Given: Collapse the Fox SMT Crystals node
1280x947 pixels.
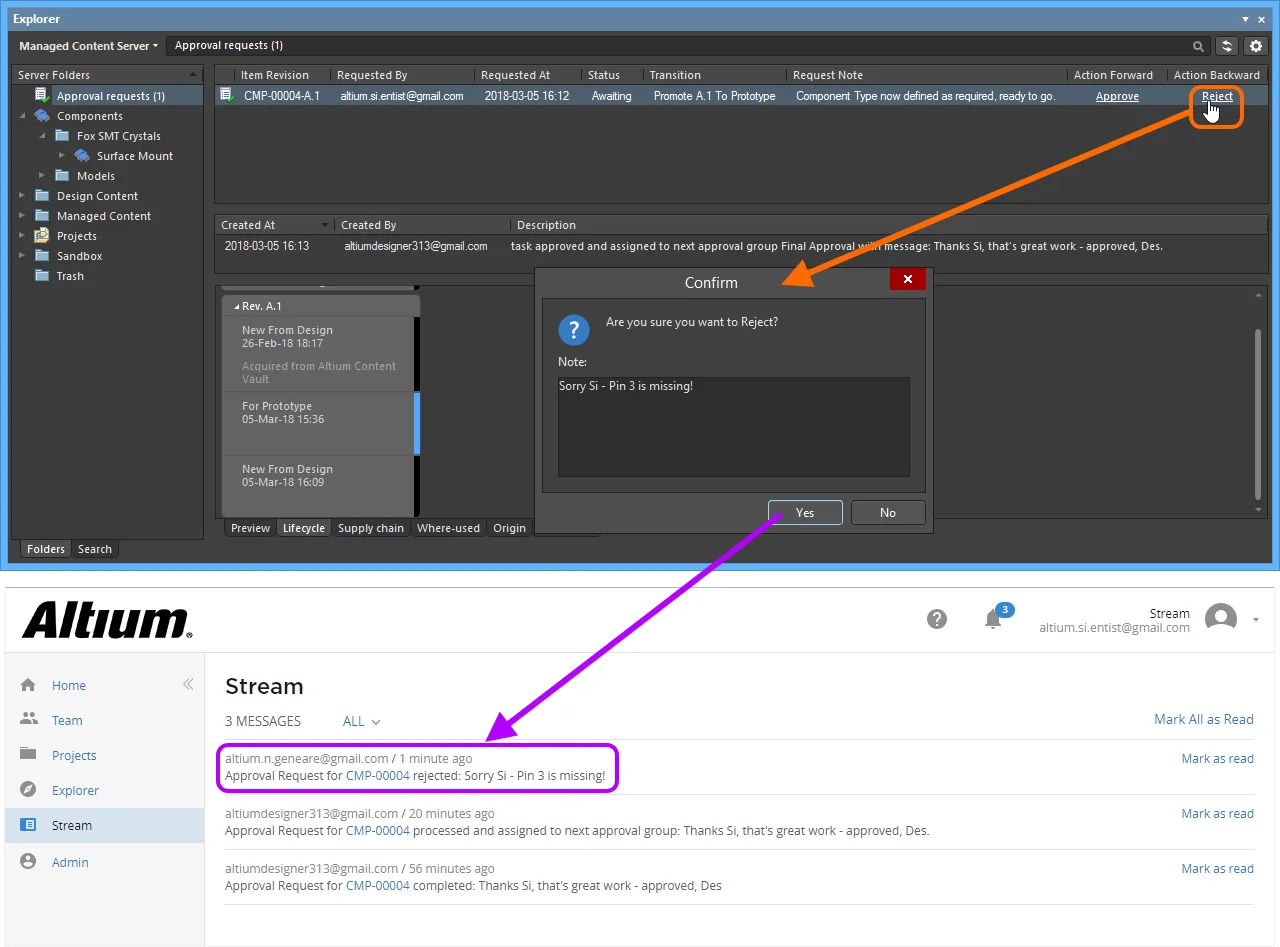Looking at the screenshot, I should [42, 136].
